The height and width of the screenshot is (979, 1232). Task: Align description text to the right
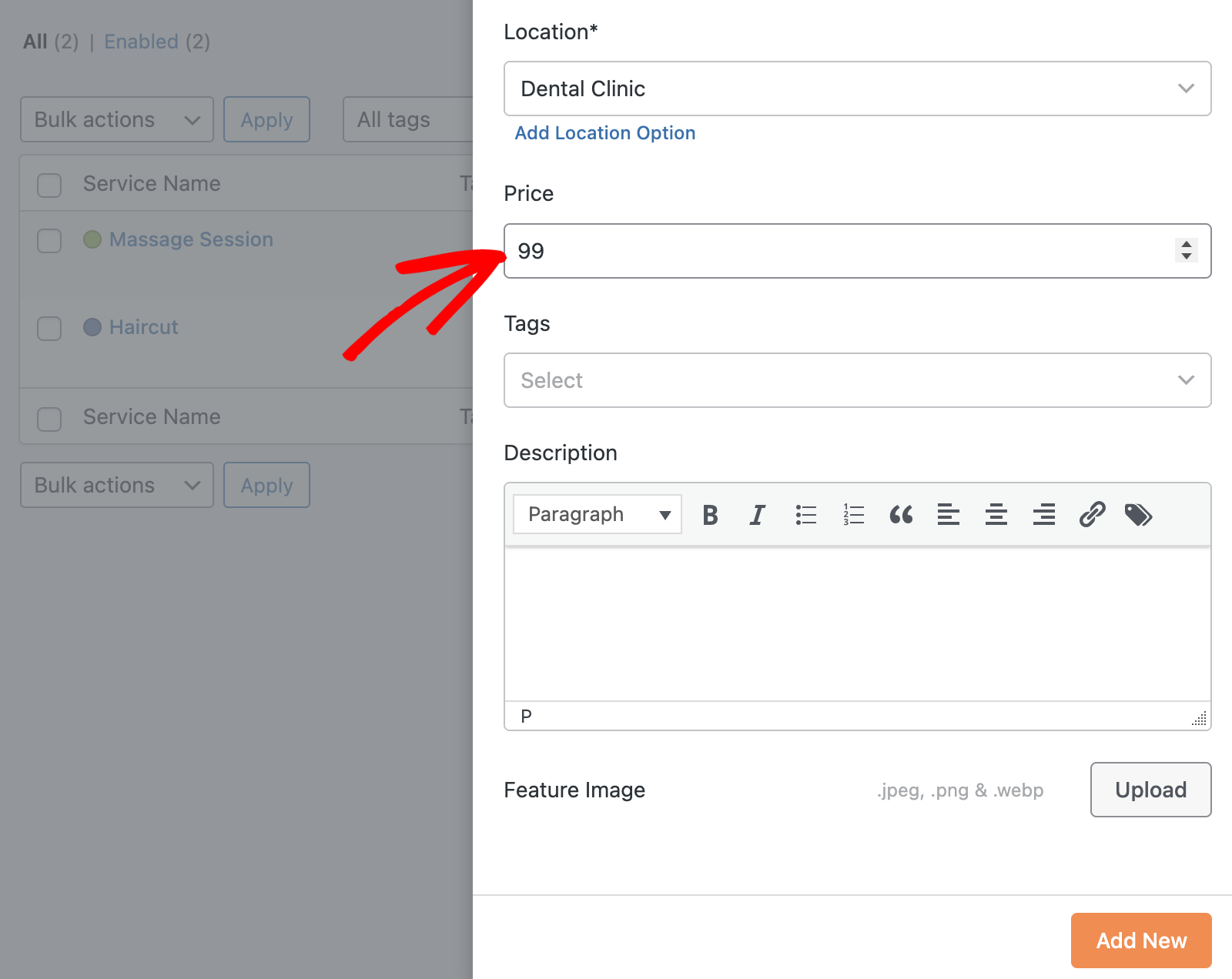click(x=1044, y=515)
